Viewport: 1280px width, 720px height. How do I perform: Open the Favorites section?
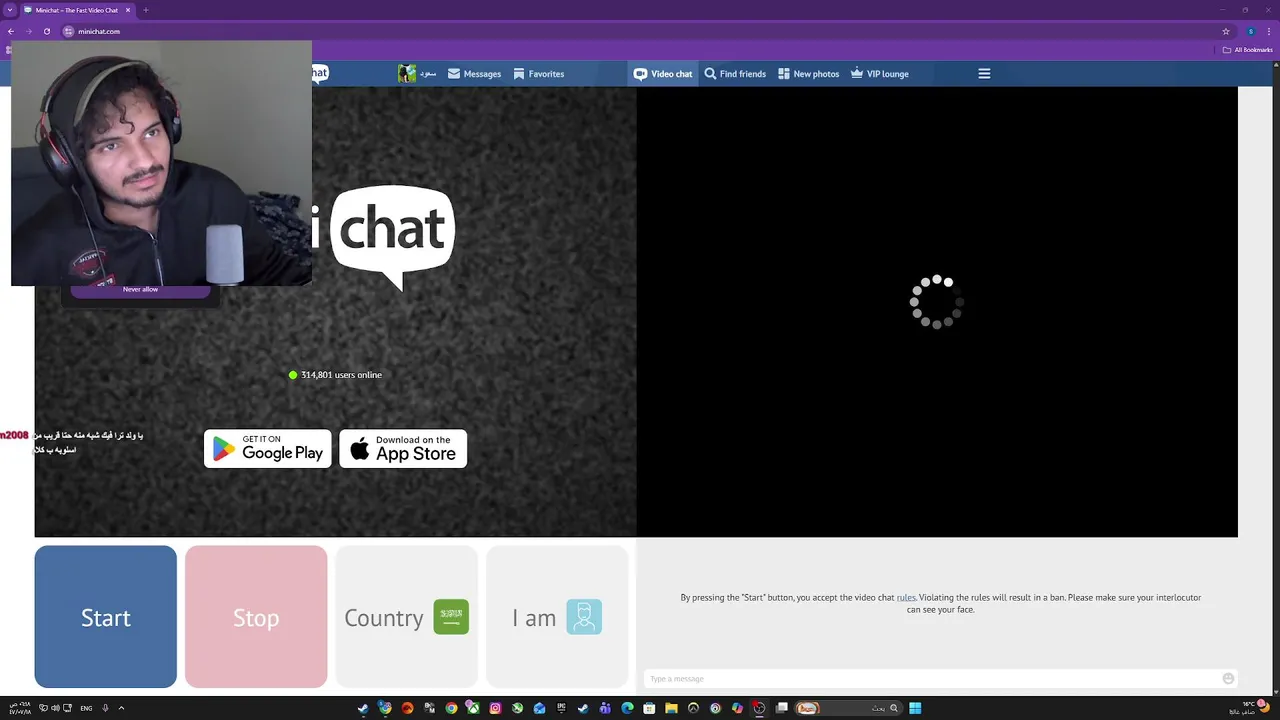538,74
